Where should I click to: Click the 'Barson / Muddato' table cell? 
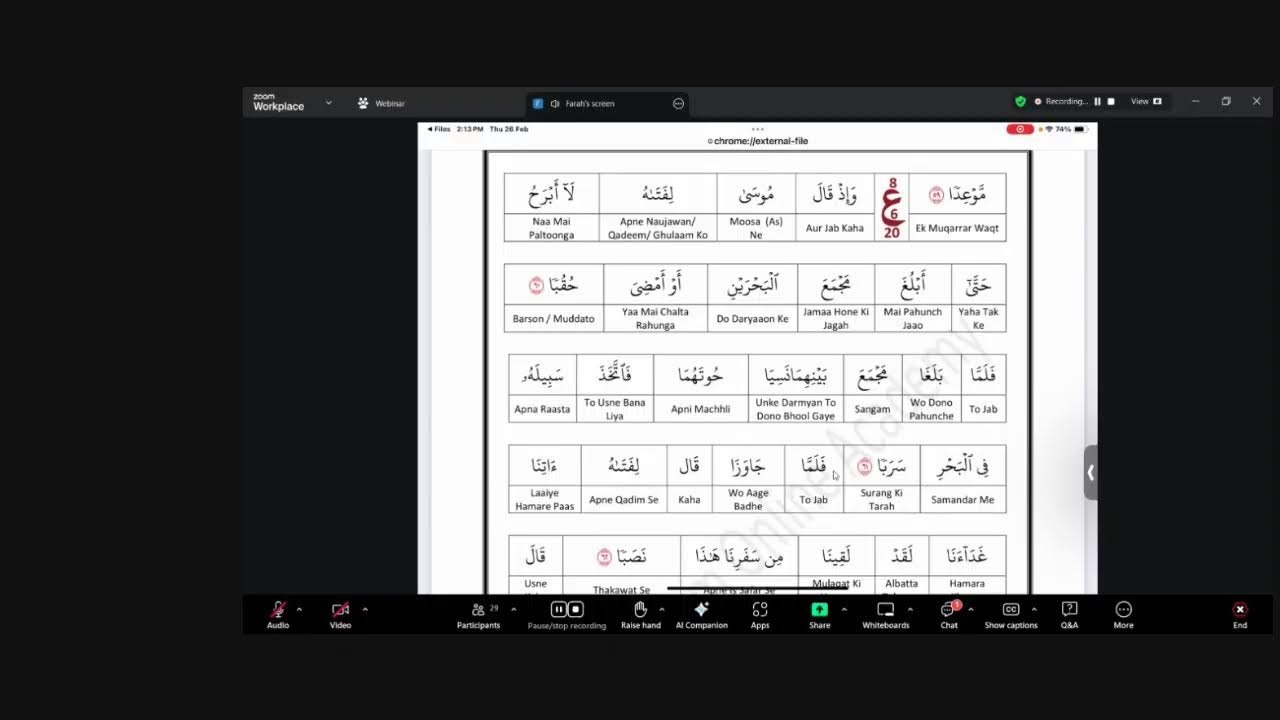[553, 319]
